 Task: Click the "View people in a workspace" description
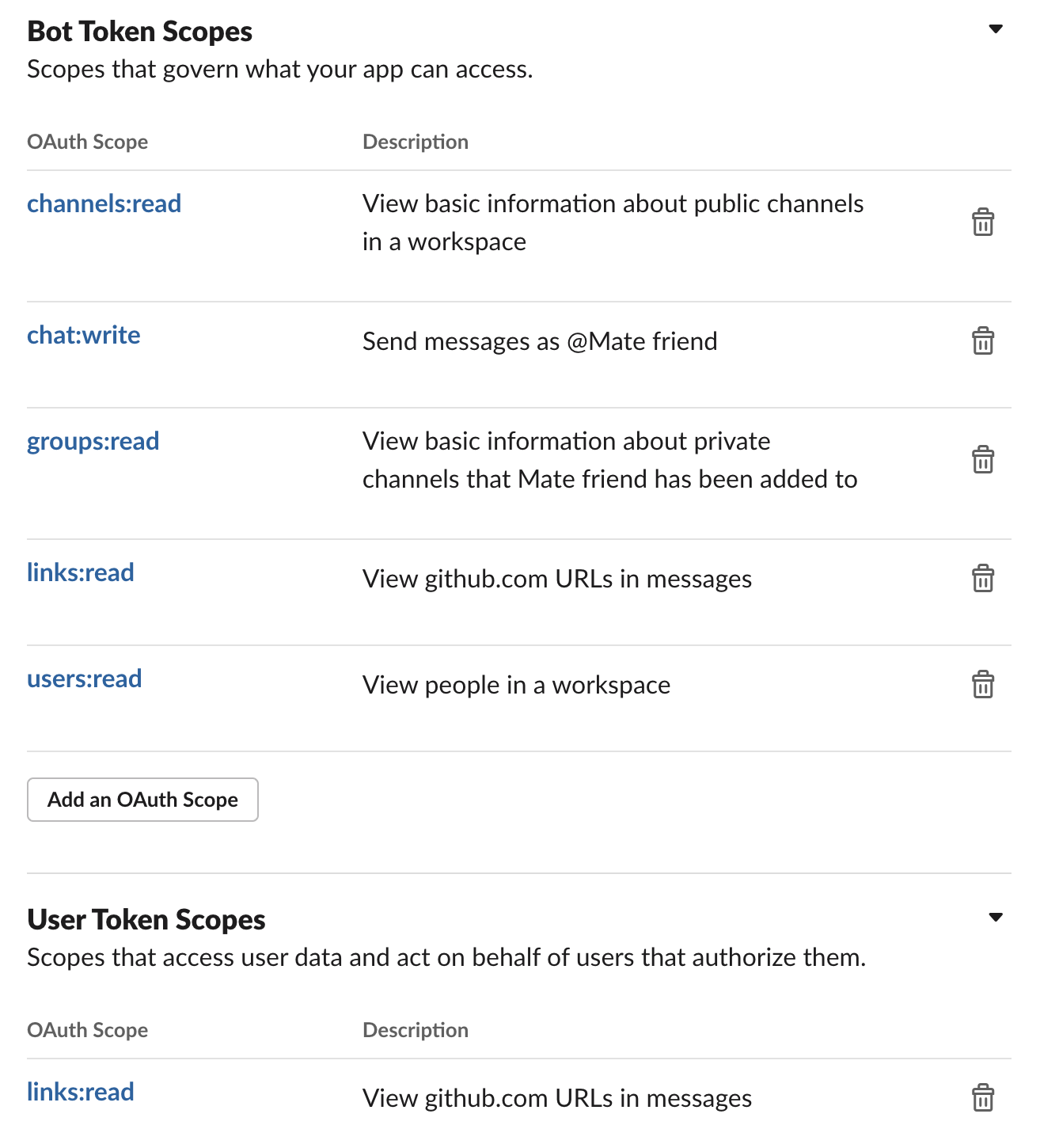[516, 686]
